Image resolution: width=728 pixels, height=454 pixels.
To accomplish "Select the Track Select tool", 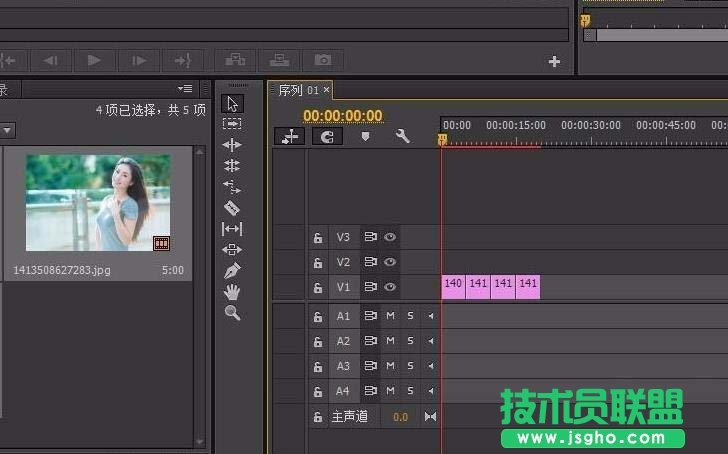I will [232, 123].
